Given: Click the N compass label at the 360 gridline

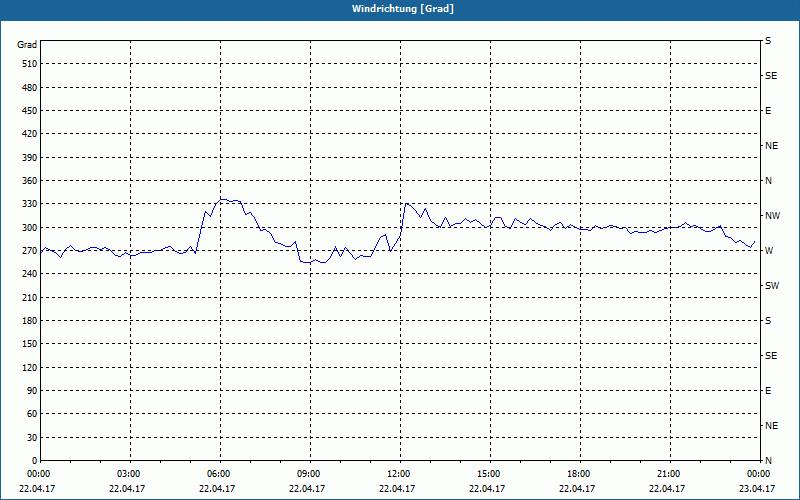Looking at the screenshot, I should click(x=768, y=181).
